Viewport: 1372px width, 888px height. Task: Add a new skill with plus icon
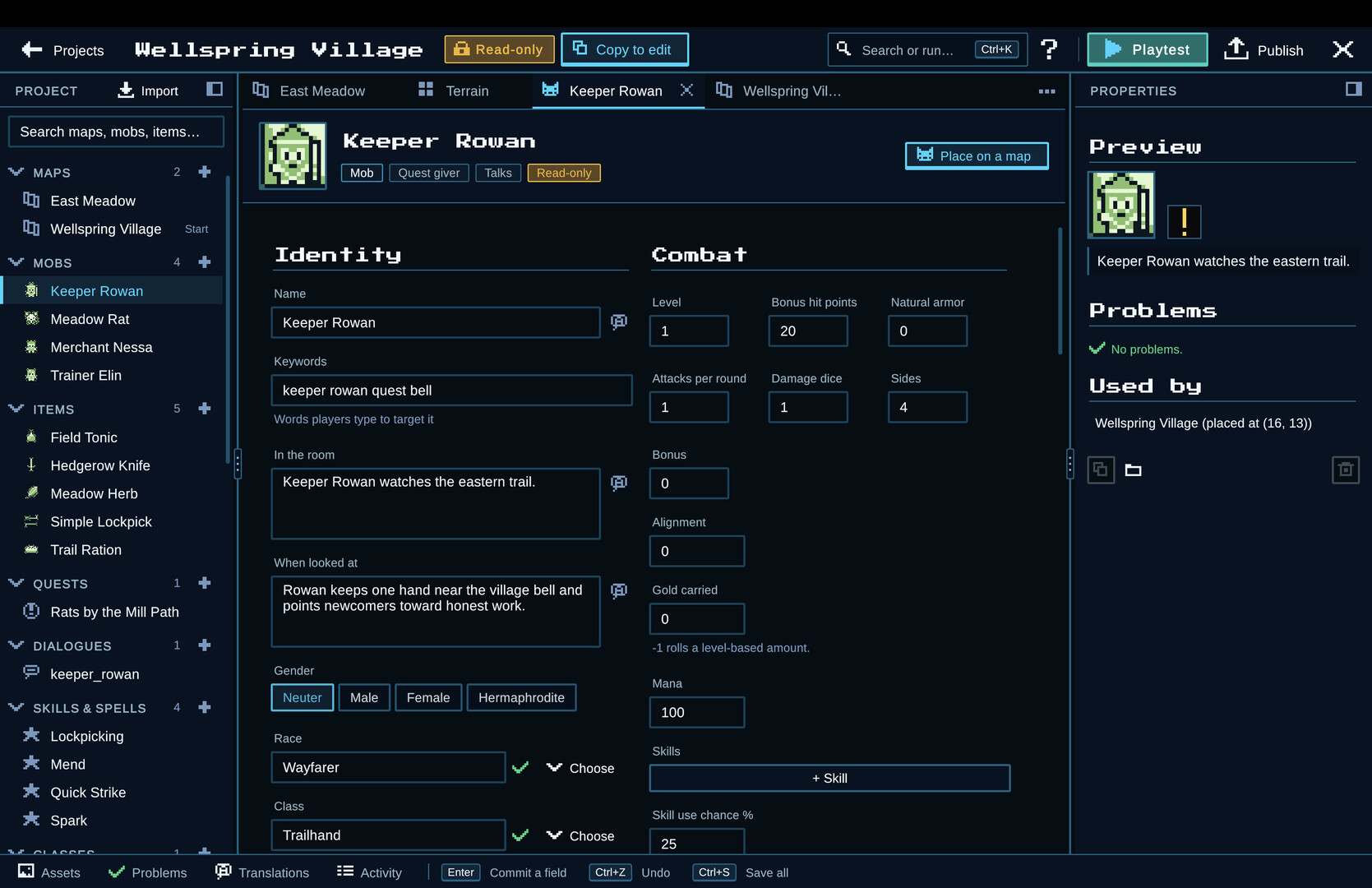coord(205,707)
